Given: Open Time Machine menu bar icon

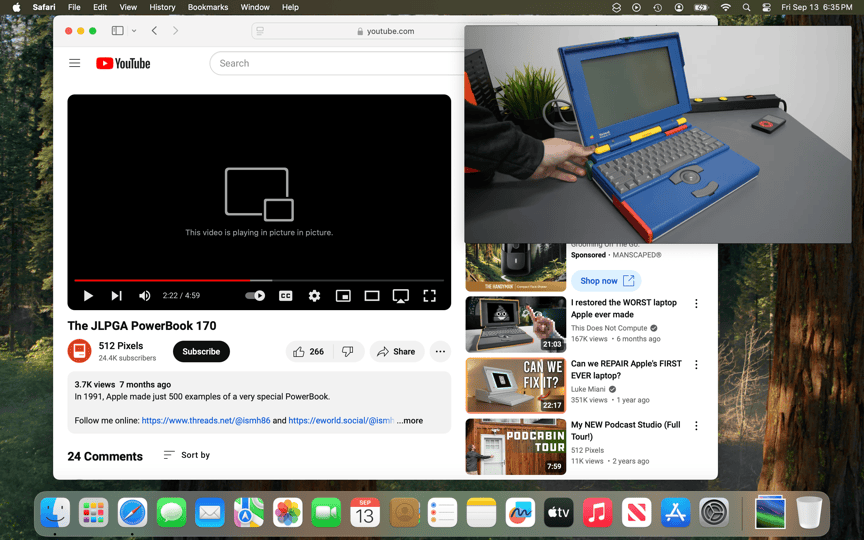Looking at the screenshot, I should [657, 7].
